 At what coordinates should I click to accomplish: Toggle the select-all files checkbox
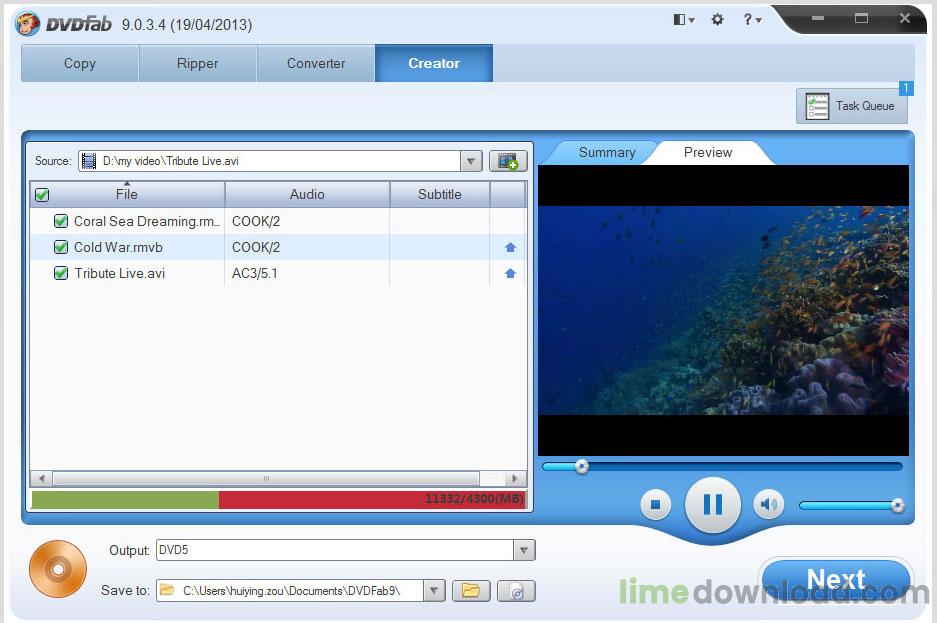(x=42, y=195)
